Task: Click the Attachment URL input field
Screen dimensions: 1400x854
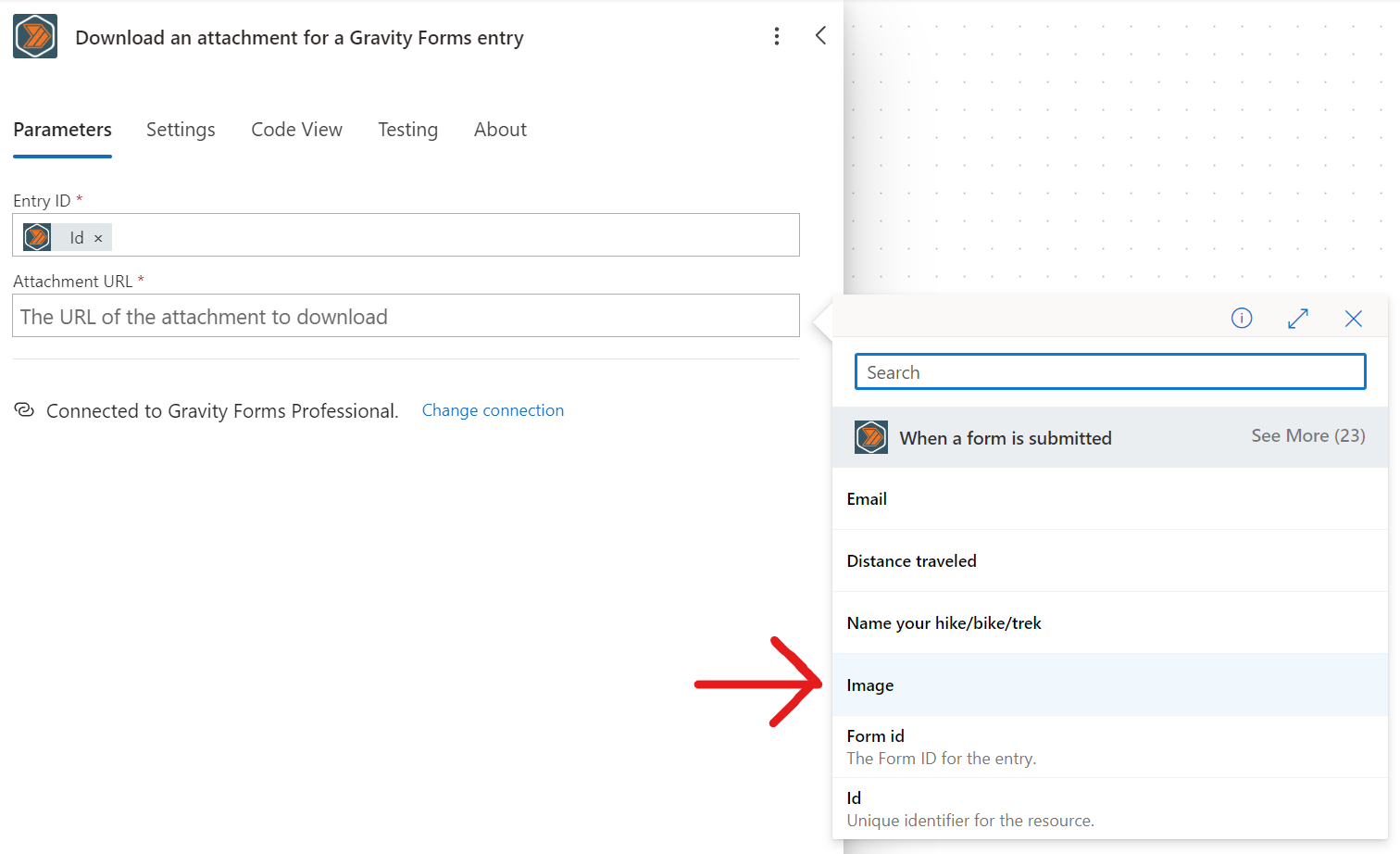Action: (x=406, y=316)
